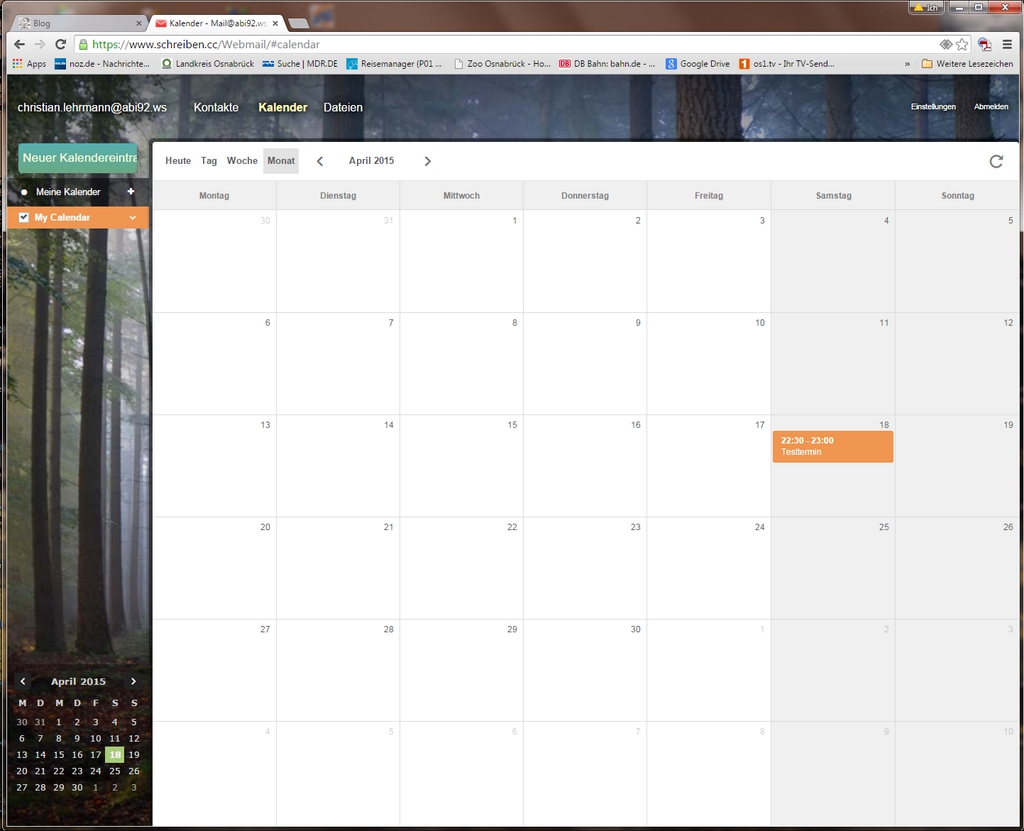Select Kalender section
This screenshot has width=1024, height=831.
click(283, 107)
